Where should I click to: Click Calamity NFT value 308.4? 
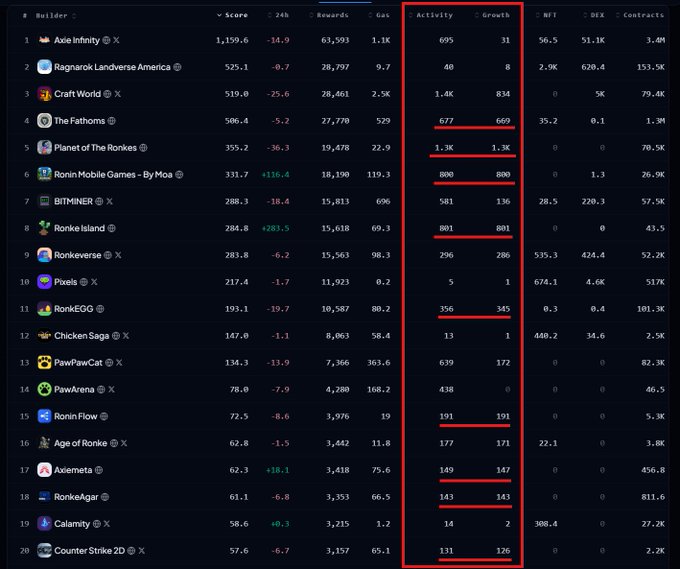pos(546,524)
